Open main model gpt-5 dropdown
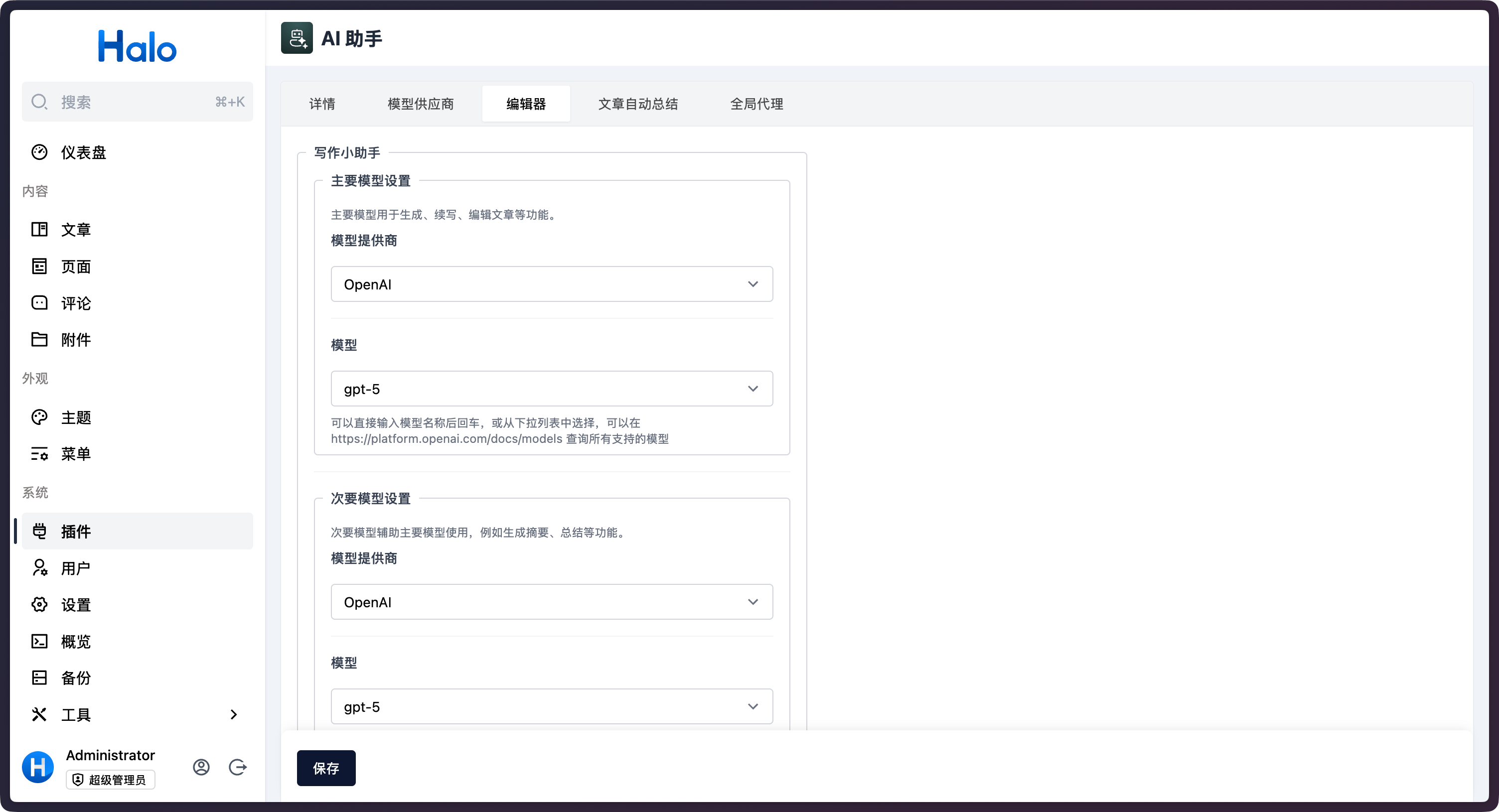 [x=552, y=389]
